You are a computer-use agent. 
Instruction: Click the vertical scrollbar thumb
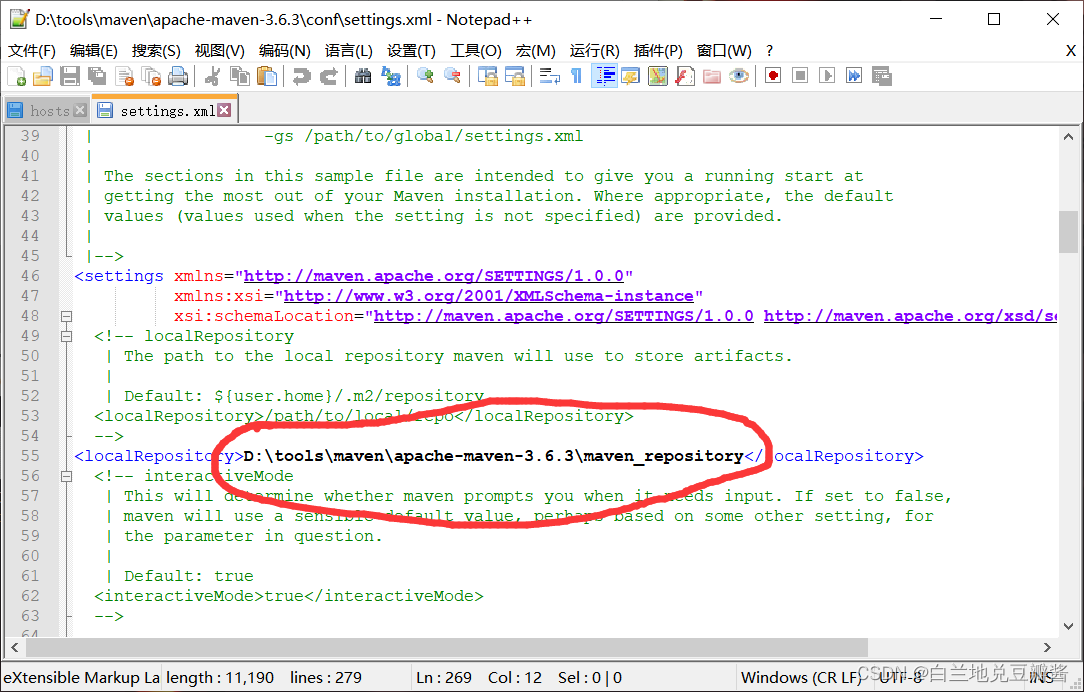click(1068, 232)
